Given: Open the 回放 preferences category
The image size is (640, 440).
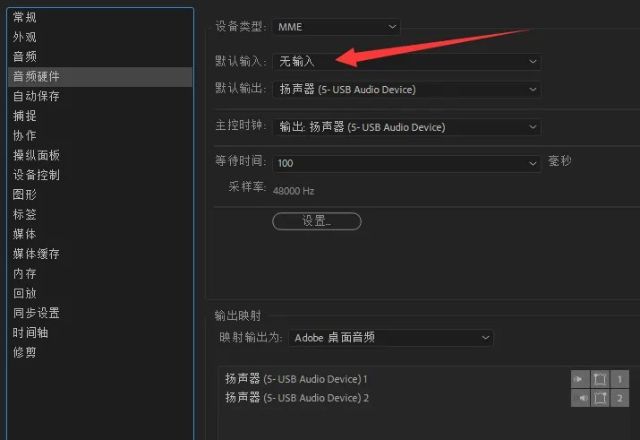Looking at the screenshot, I should 100,293.
